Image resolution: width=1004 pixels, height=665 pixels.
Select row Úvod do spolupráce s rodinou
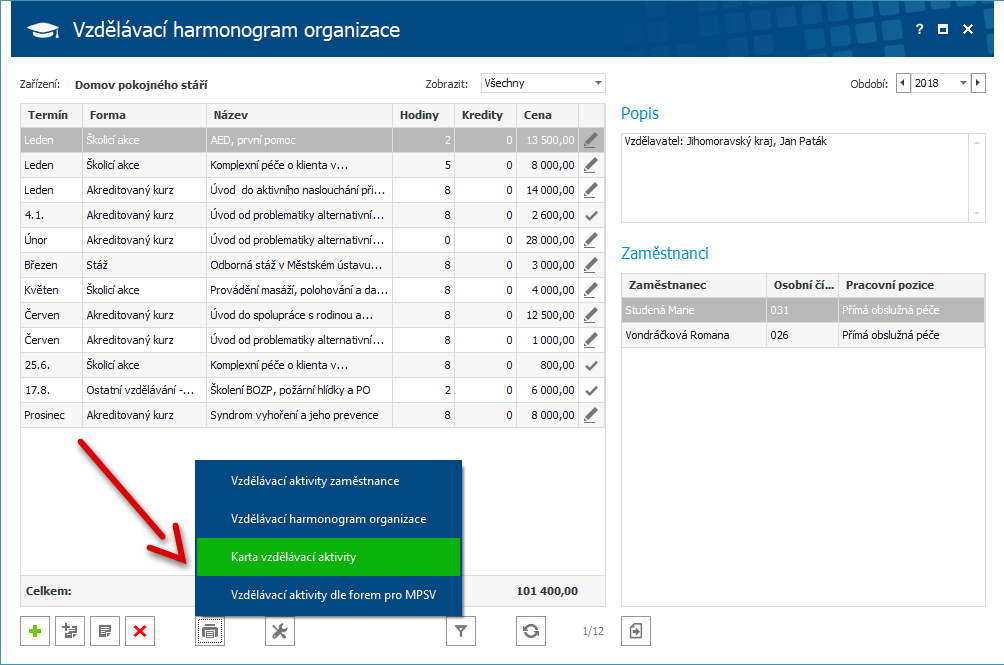pyautogui.click(x=312, y=315)
